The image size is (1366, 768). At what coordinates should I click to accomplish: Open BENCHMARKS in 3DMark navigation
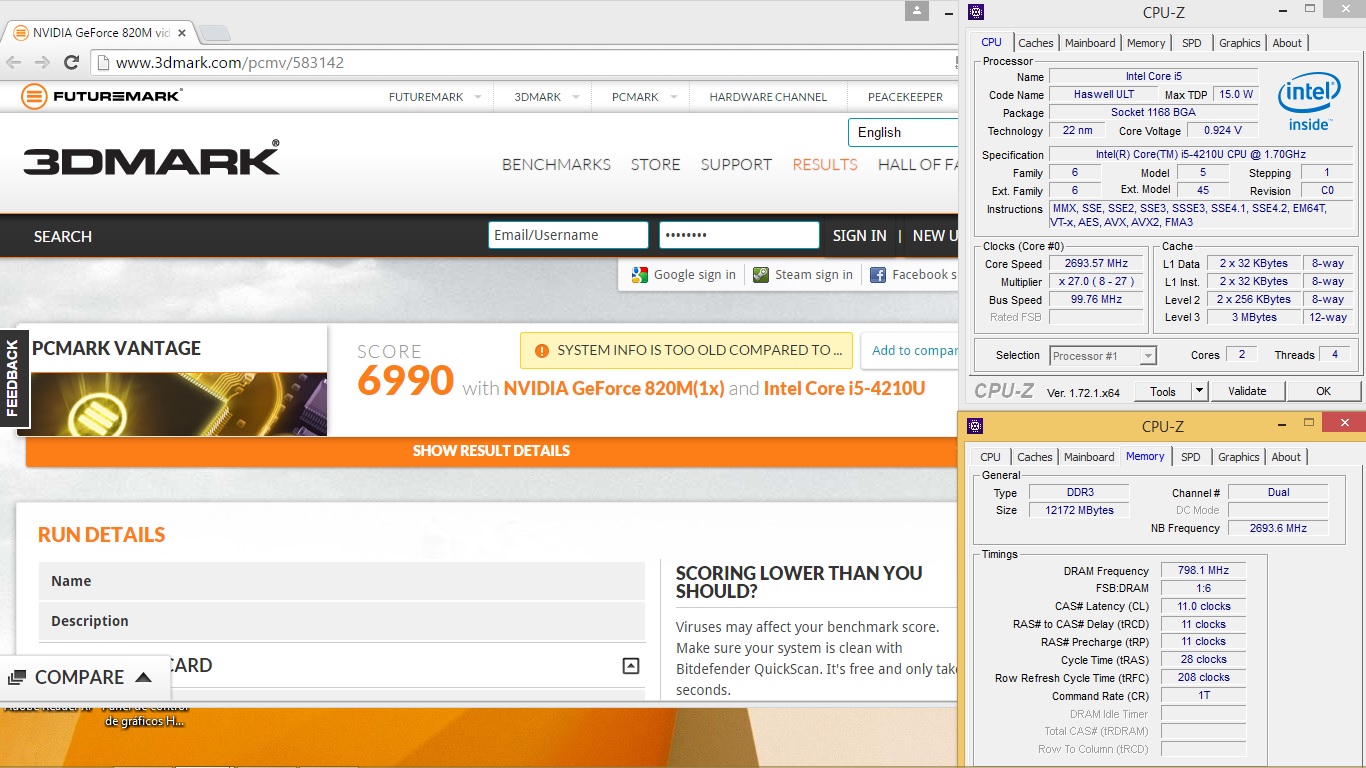(x=556, y=164)
